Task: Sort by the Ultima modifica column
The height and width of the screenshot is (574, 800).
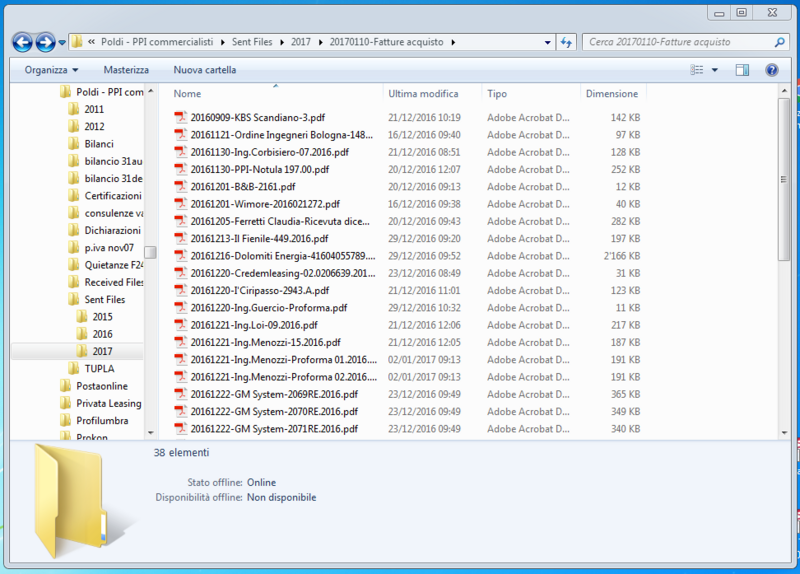Action: 423,94
